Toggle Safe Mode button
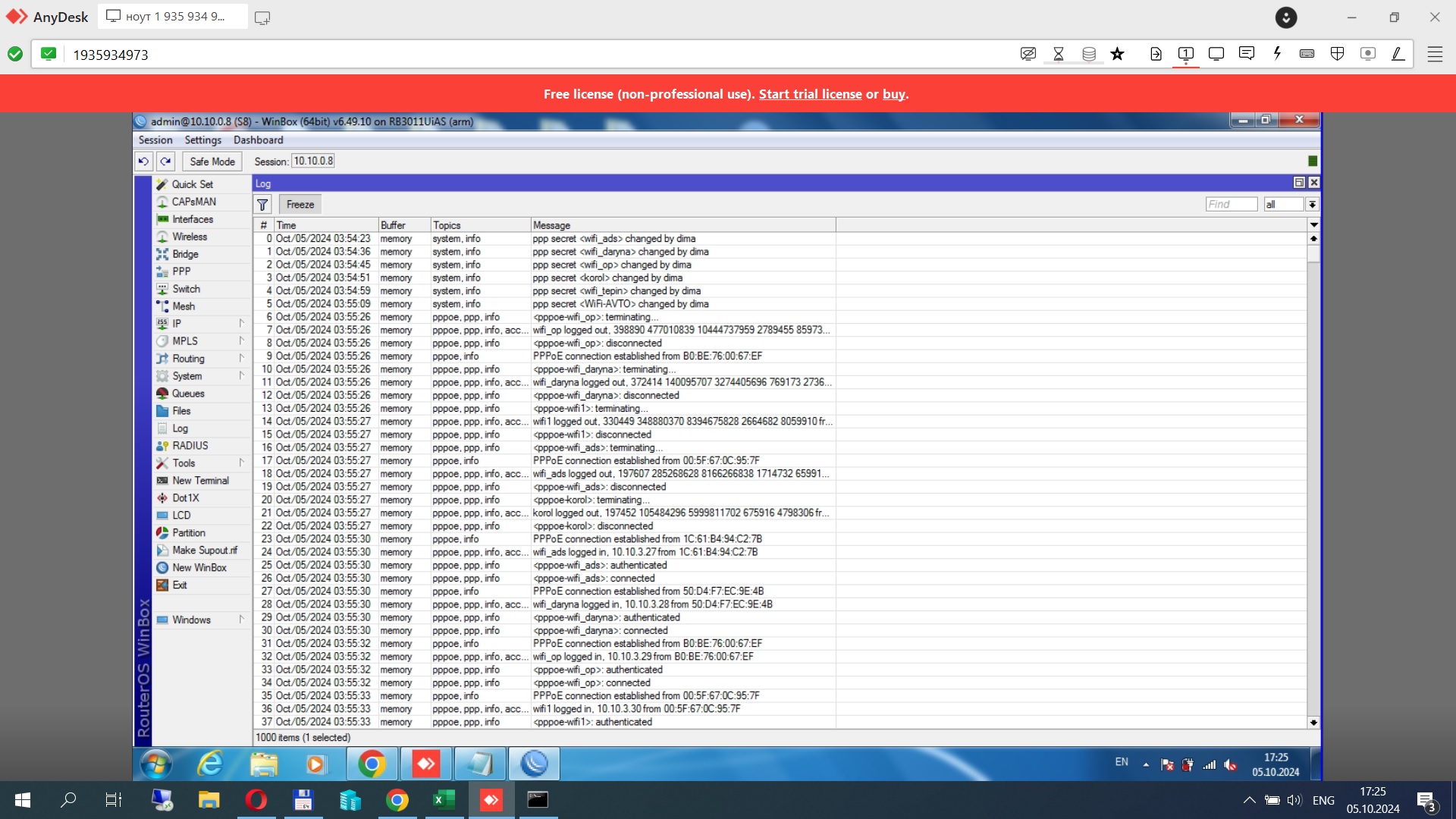This screenshot has width=1456, height=819. (x=212, y=162)
